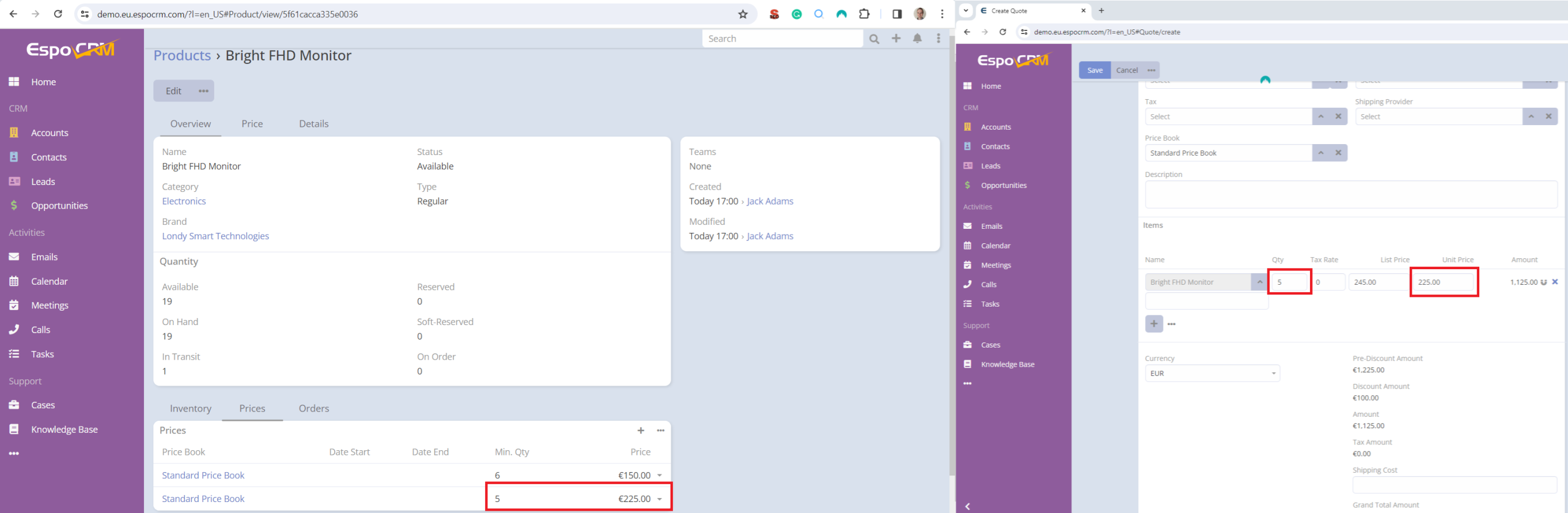Expand the Edit button's more actions menu
The height and width of the screenshot is (513, 1568).
tap(203, 92)
